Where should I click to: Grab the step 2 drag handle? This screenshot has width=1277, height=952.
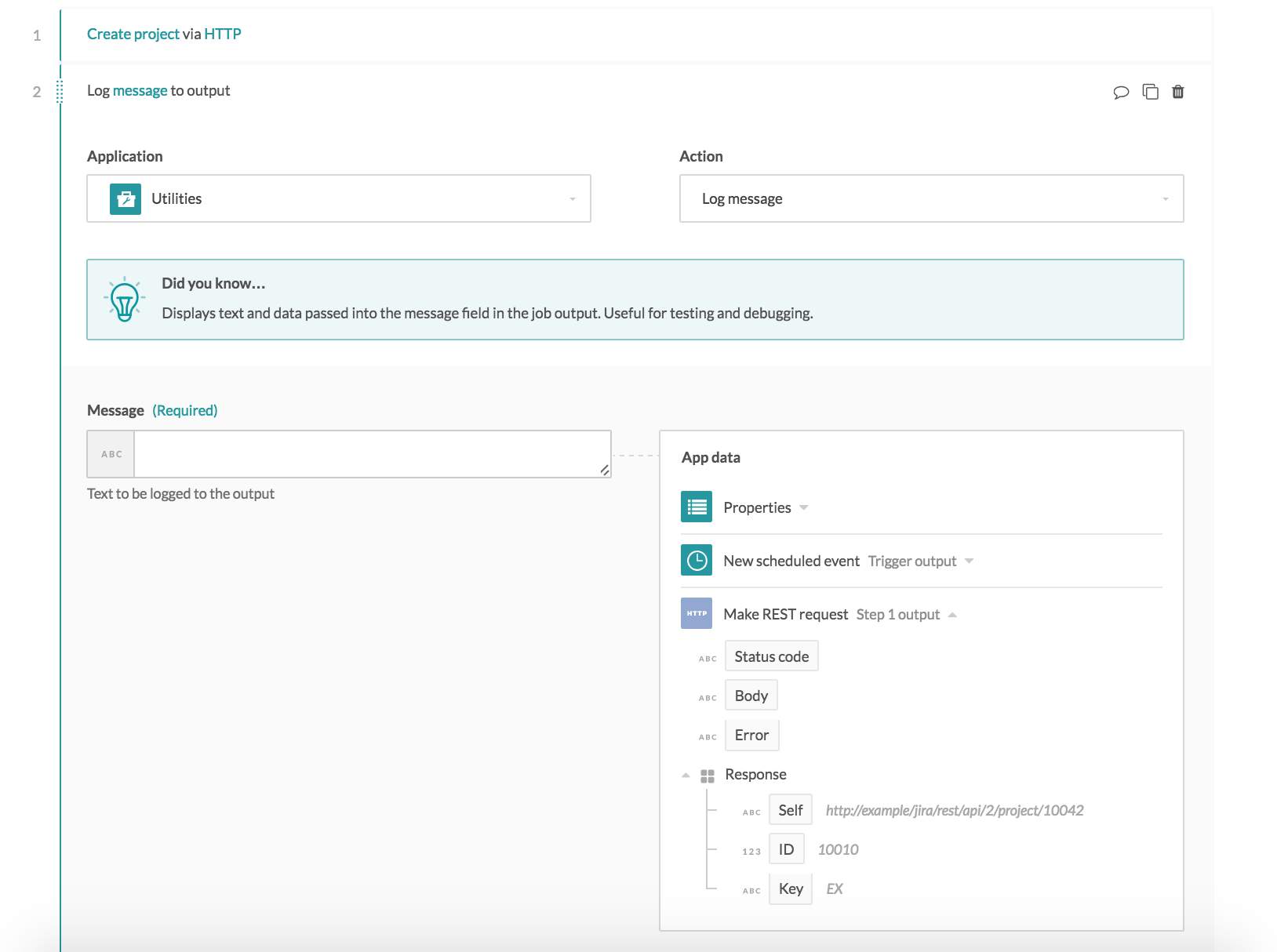60,92
